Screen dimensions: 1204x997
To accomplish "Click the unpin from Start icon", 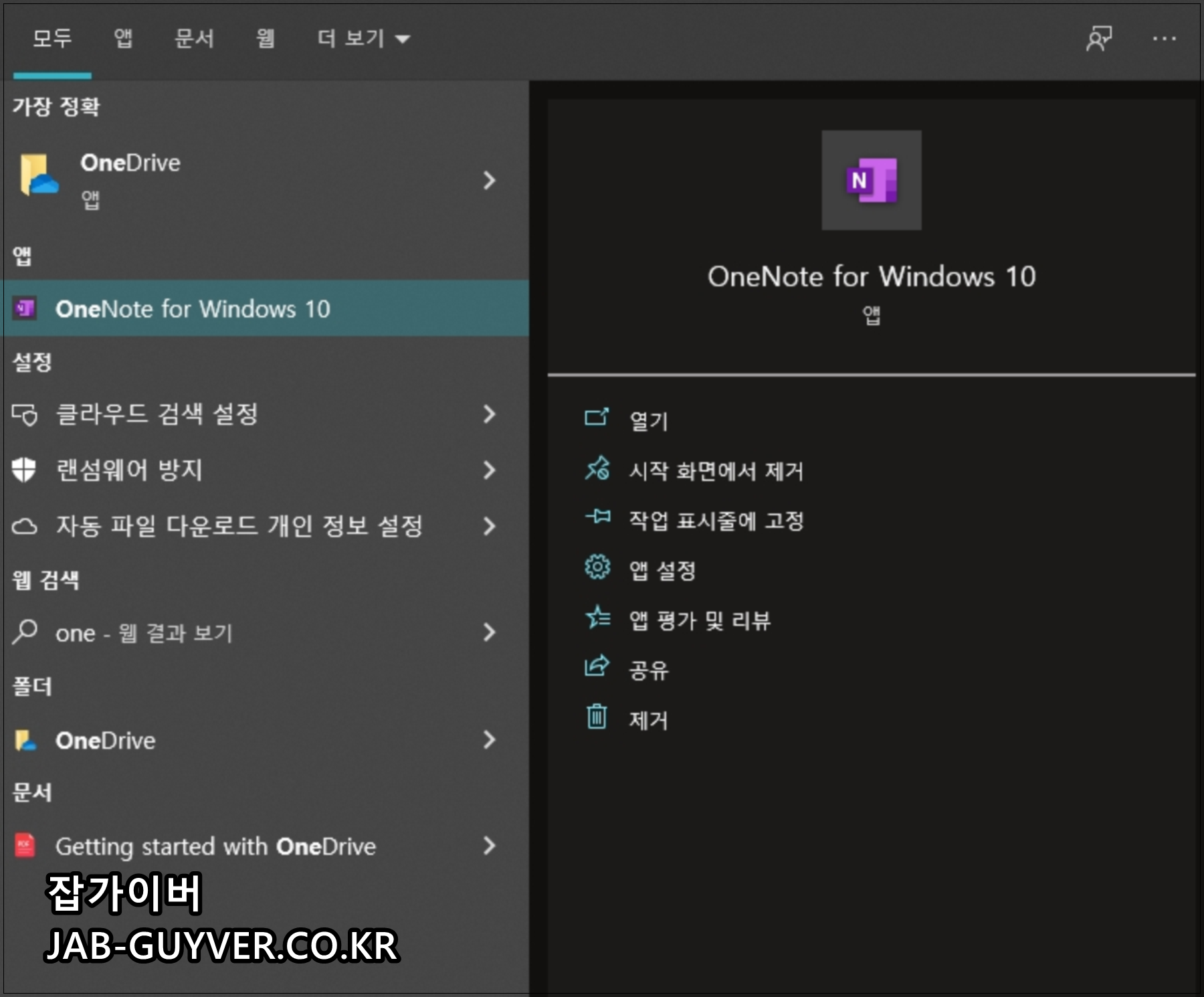I will tap(597, 468).
